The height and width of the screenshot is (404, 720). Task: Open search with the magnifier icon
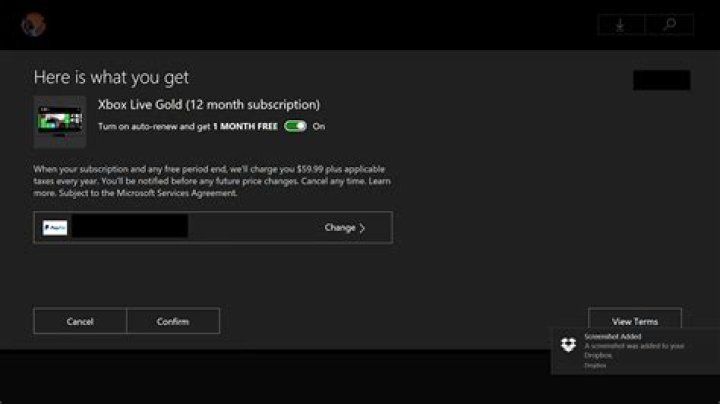[x=669, y=25]
